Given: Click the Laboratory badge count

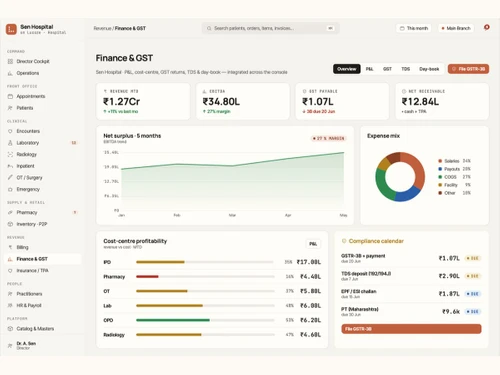Looking at the screenshot, I should (x=74, y=143).
